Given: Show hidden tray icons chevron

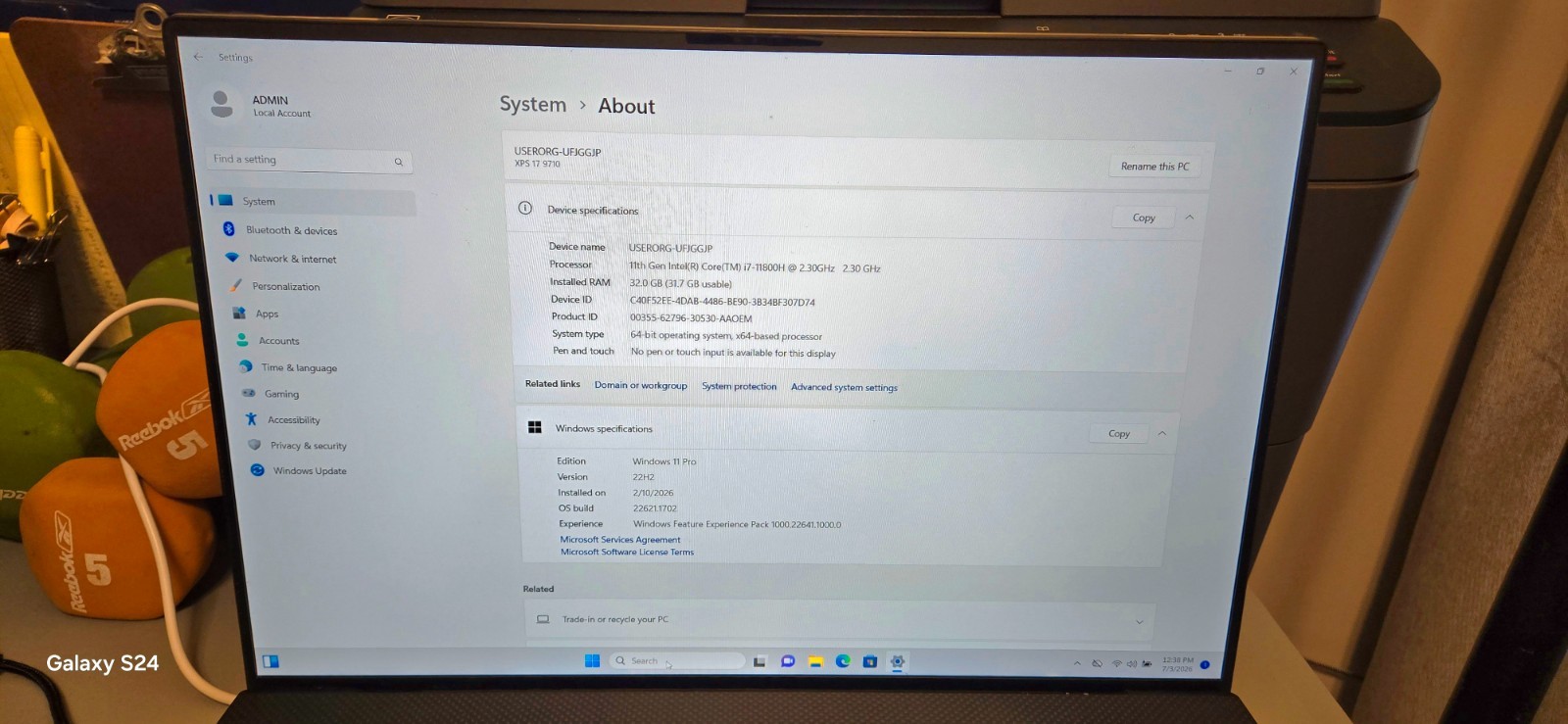Looking at the screenshot, I should pyautogui.click(x=1077, y=663).
